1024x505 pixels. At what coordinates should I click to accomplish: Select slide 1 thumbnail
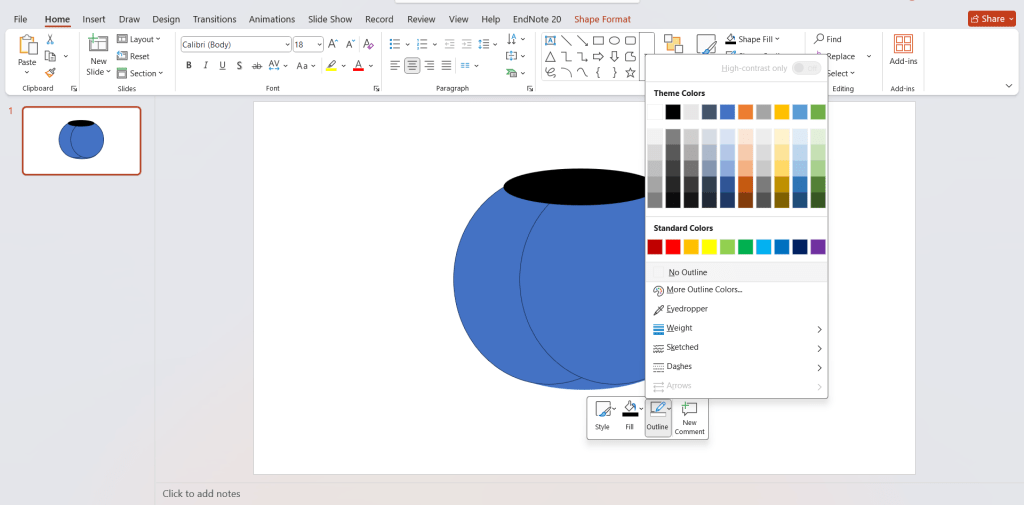[x=82, y=140]
